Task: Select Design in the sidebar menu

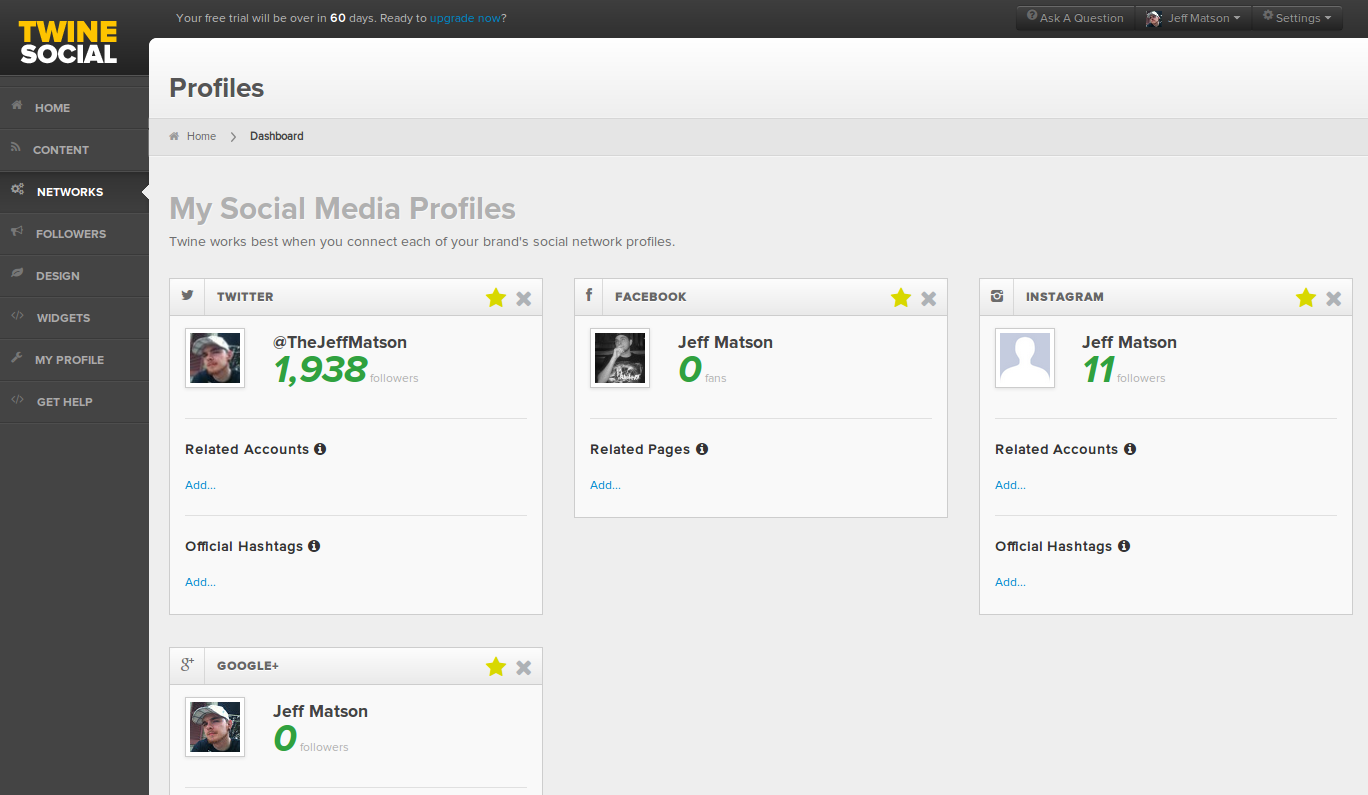Action: [58, 276]
